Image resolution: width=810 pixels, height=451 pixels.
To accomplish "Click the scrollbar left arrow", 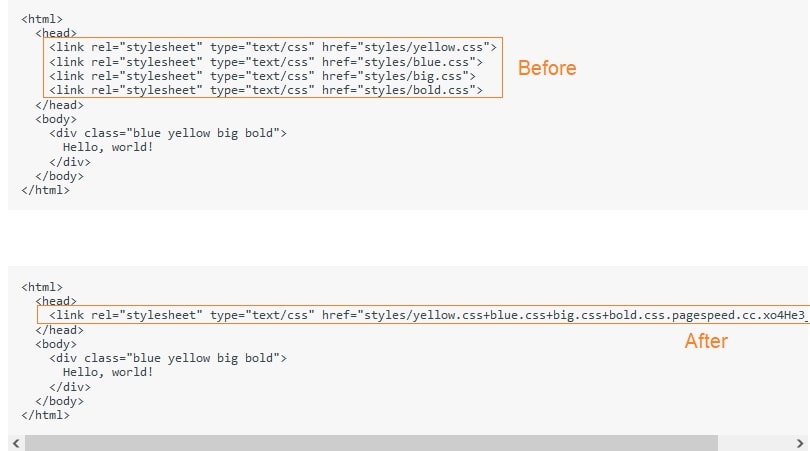I will click(x=15, y=442).
